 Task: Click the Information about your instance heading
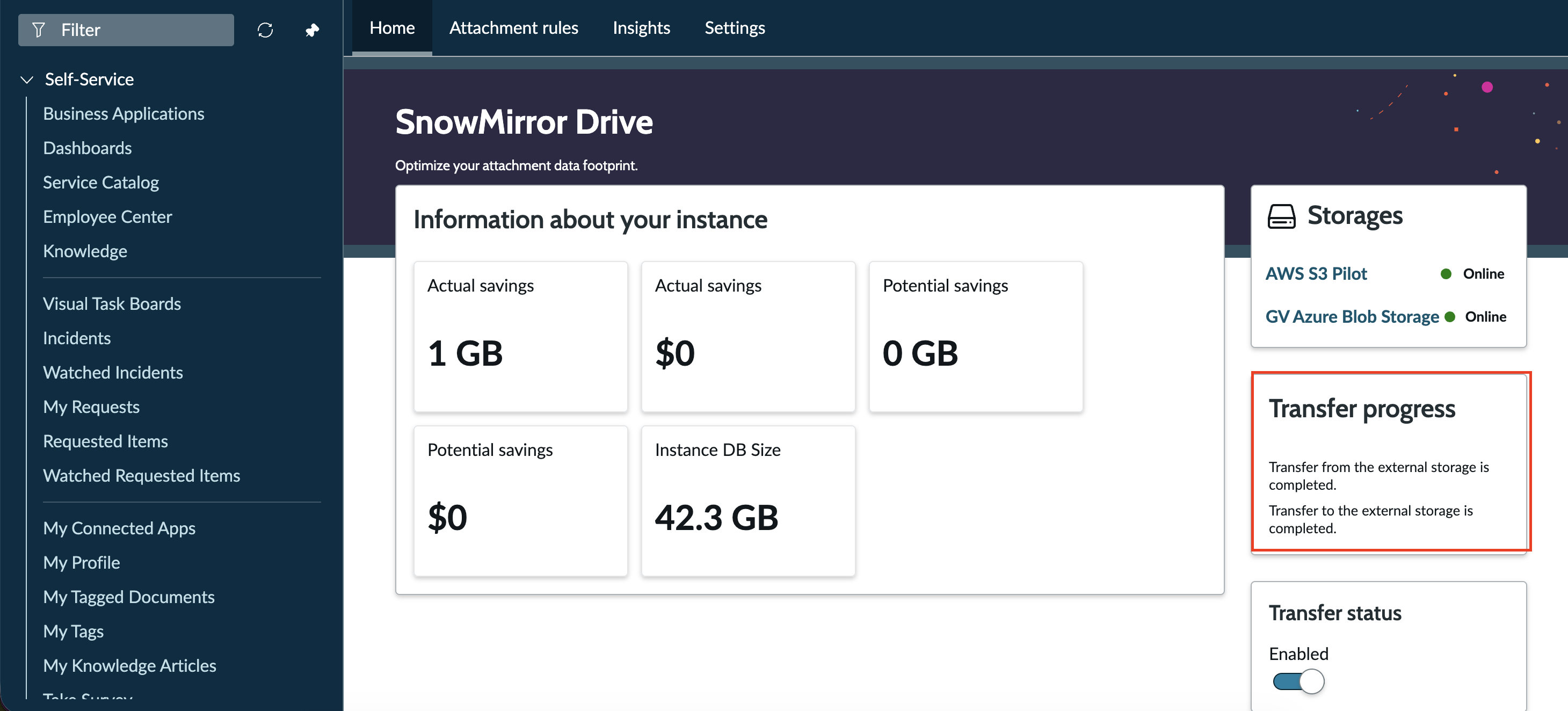pos(590,220)
